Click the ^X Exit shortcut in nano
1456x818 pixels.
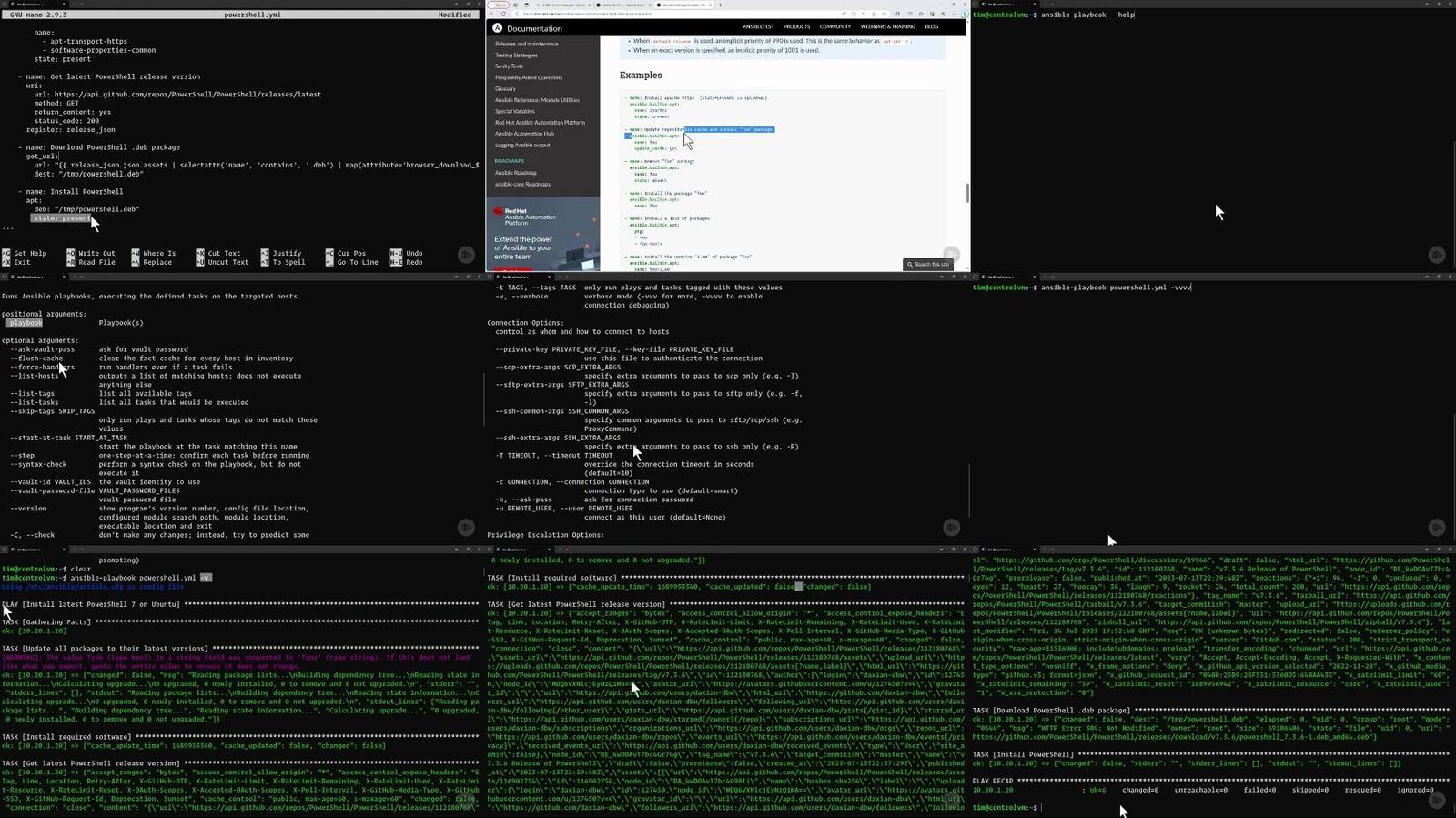pyautogui.click(x=16, y=262)
